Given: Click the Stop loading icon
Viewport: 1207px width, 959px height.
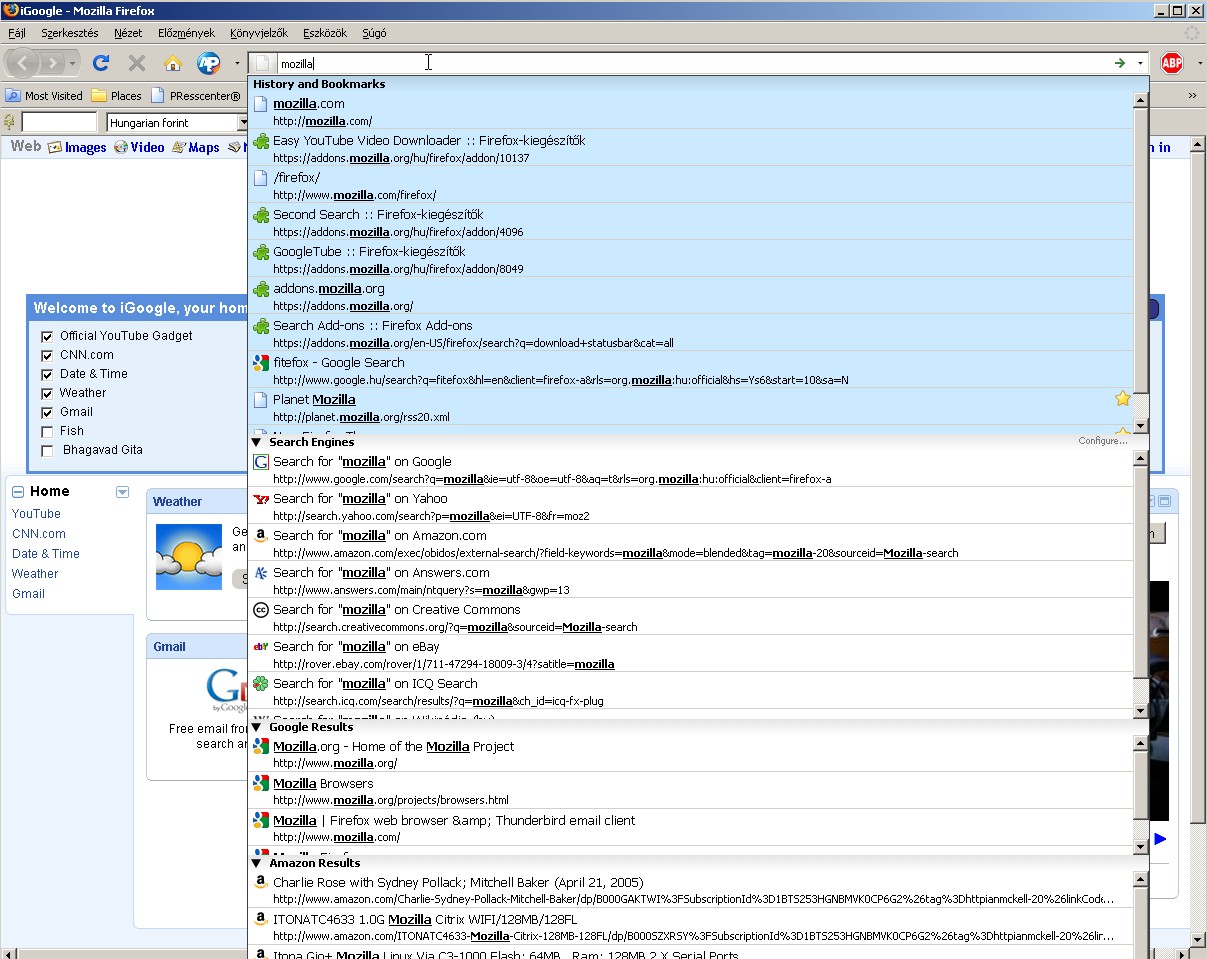Looking at the screenshot, I should [x=137, y=63].
